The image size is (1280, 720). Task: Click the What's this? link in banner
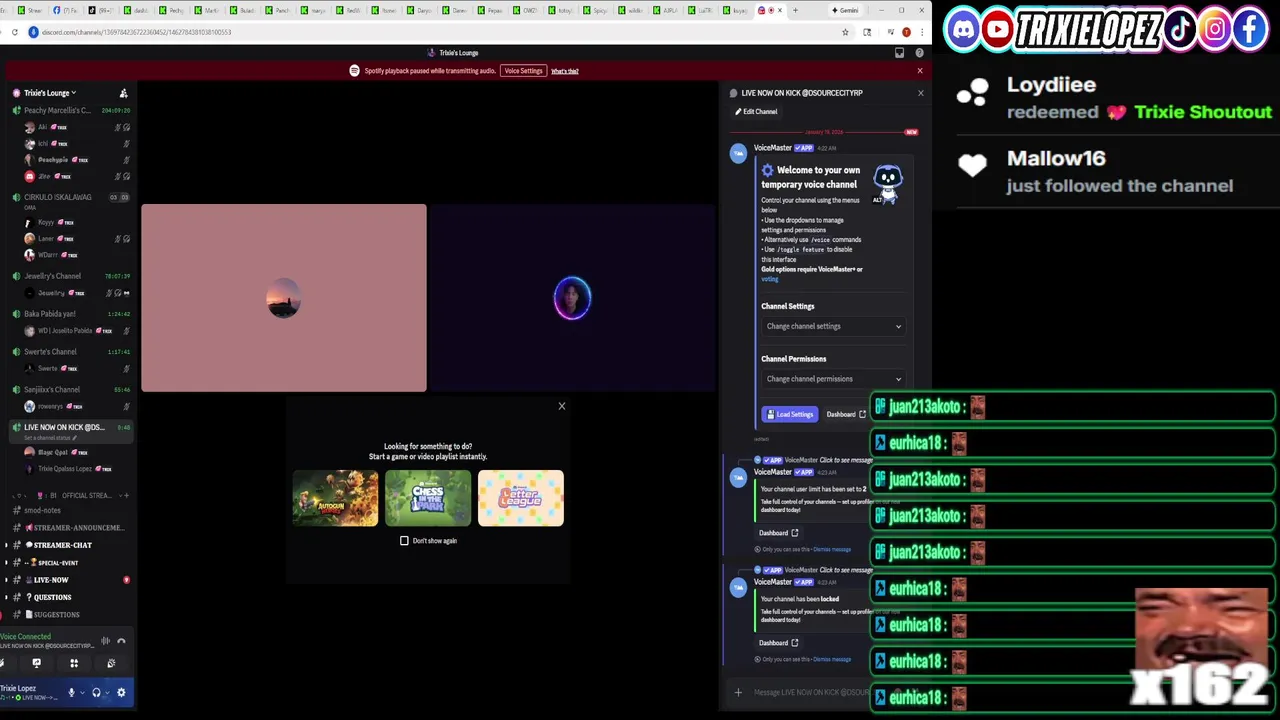pyautogui.click(x=565, y=71)
